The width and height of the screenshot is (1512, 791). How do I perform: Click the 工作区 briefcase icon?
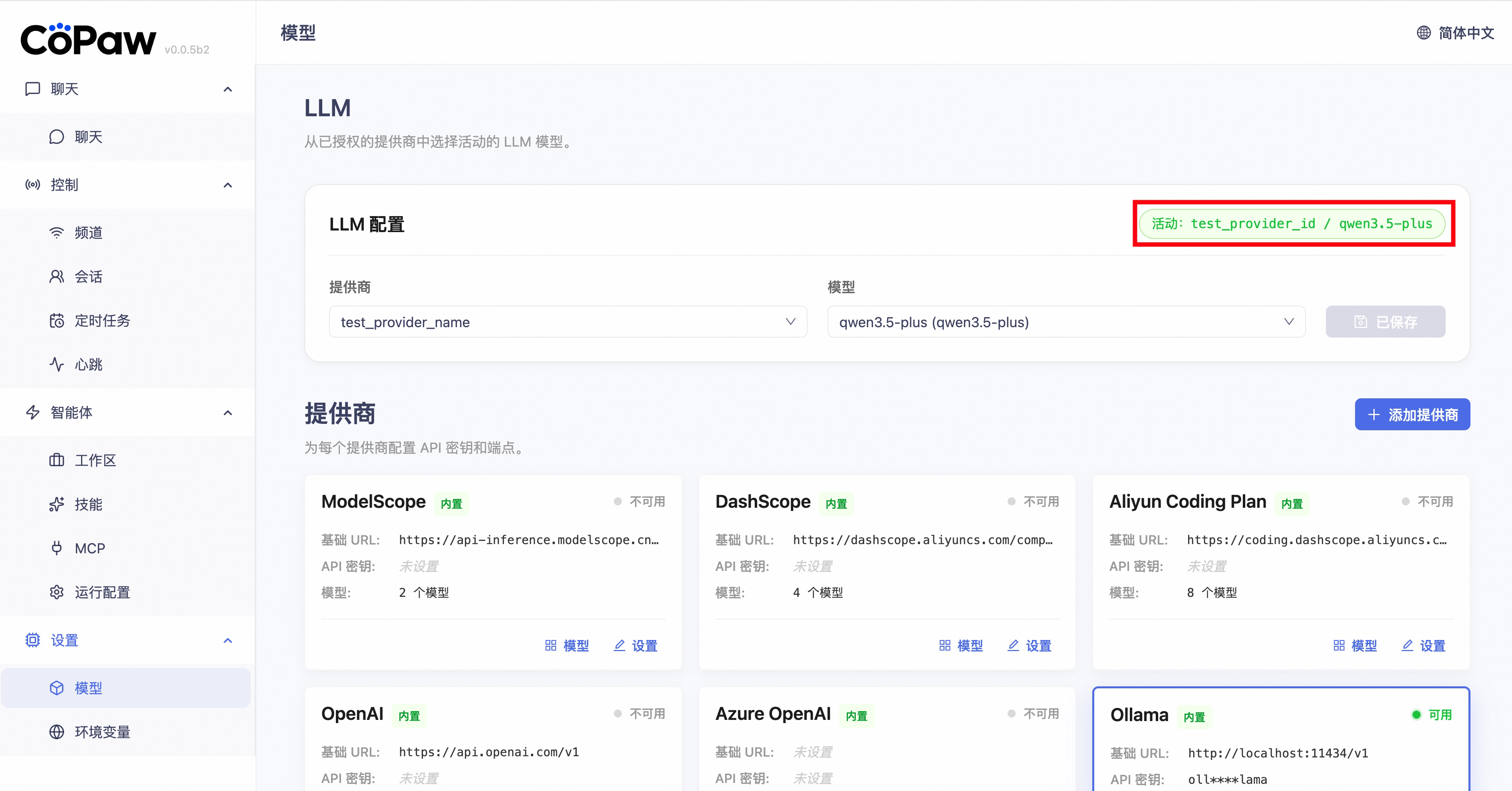click(x=56, y=460)
